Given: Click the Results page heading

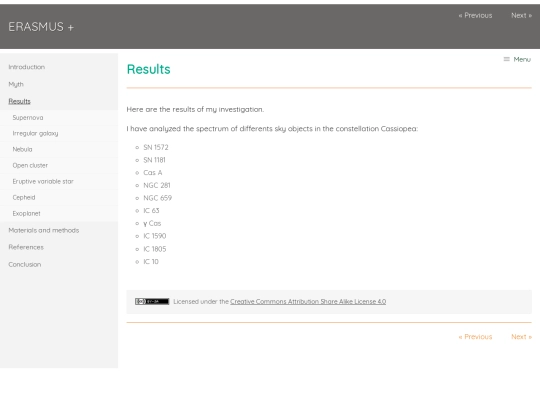Looking at the screenshot, I should pyautogui.click(x=148, y=69).
